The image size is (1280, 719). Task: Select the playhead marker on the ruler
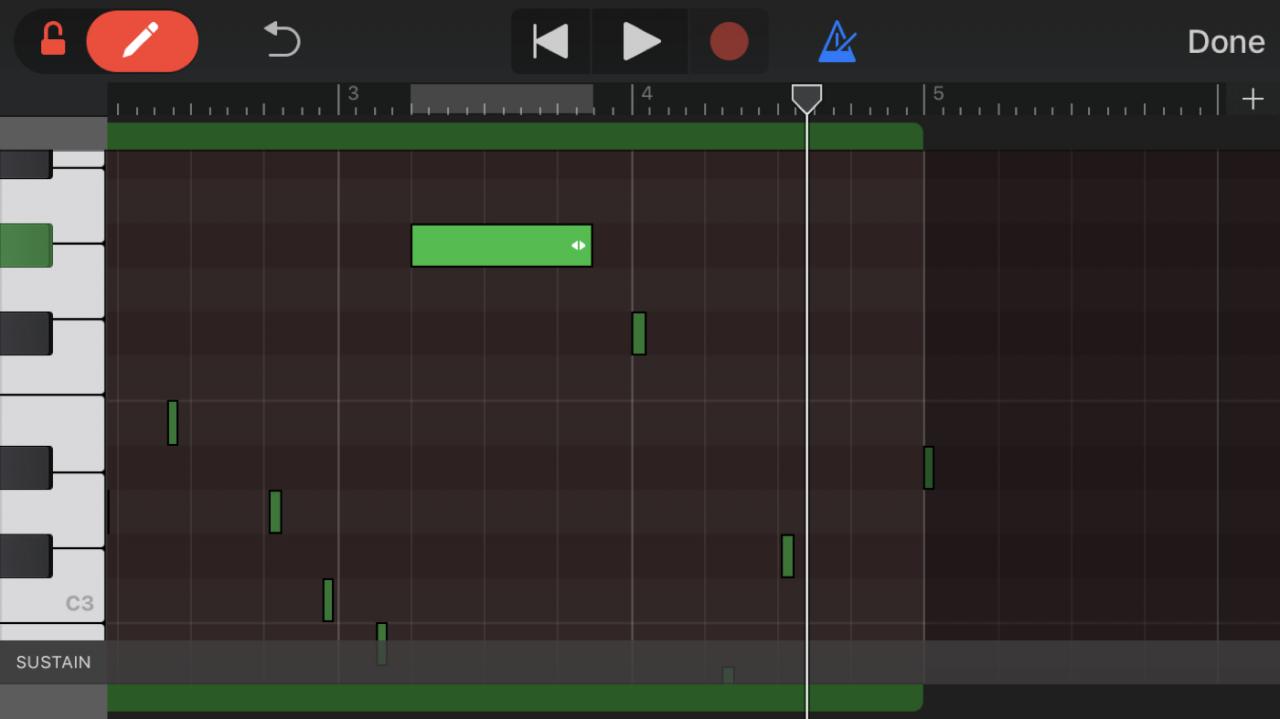807,98
